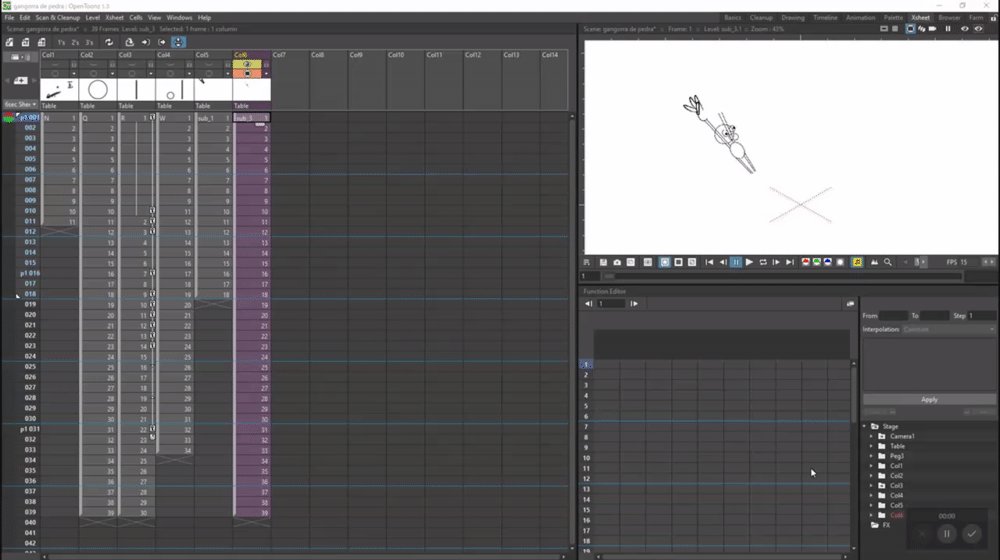Toggle the Red Channel swatch
The image size is (1000, 560).
805,262
